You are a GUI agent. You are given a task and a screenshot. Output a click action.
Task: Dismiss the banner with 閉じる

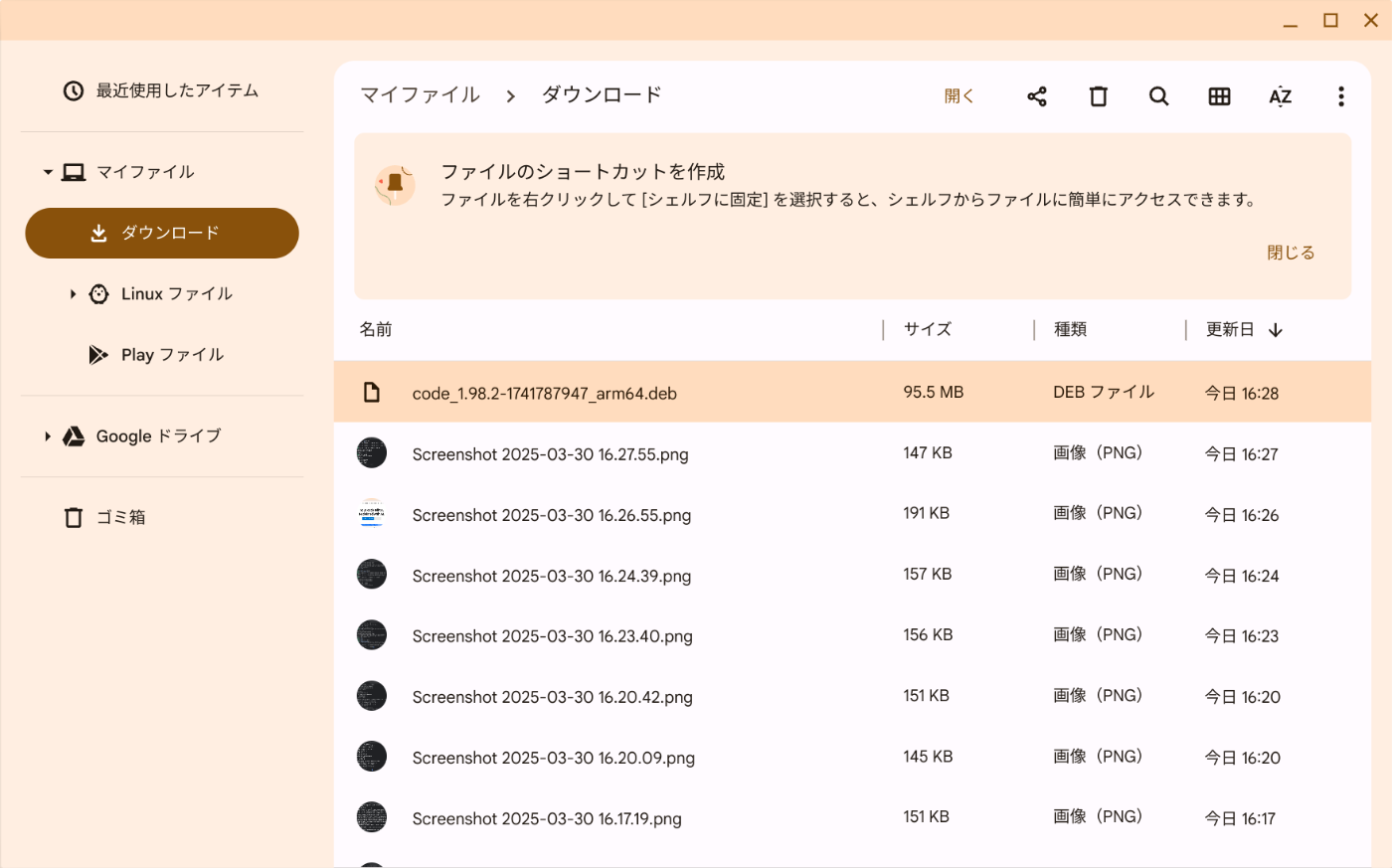[1291, 253]
